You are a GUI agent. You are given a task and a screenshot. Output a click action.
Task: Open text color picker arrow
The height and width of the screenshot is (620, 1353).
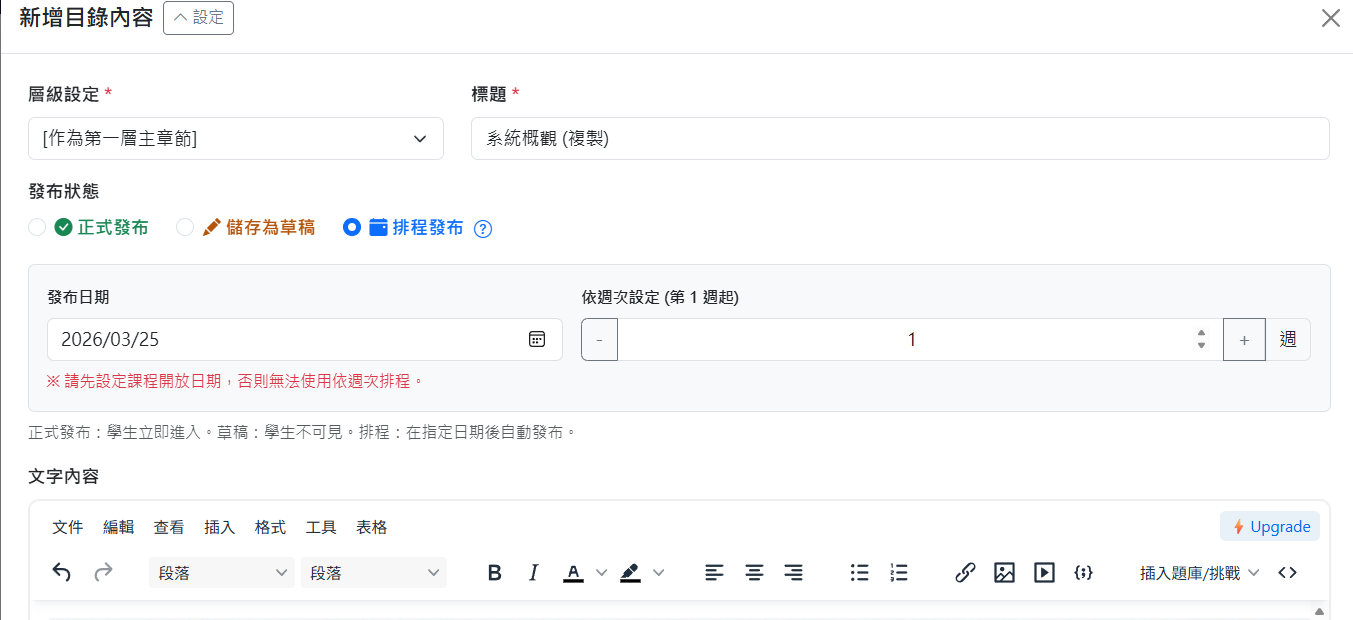(601, 573)
